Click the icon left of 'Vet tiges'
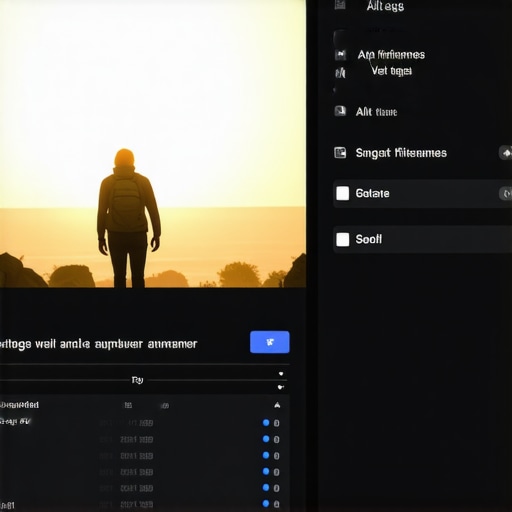Screen dimensions: 512x512 point(340,72)
